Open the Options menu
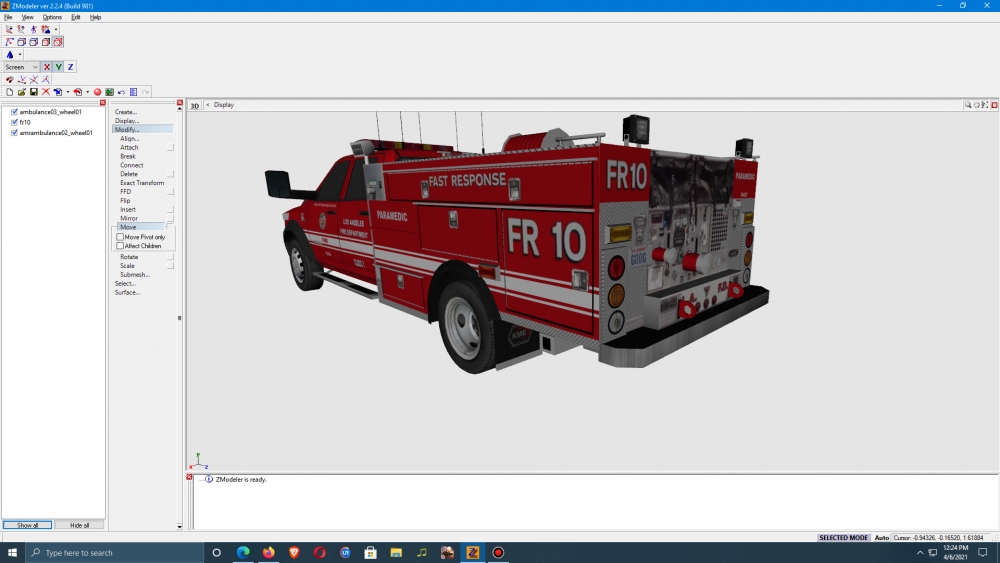 (x=52, y=17)
